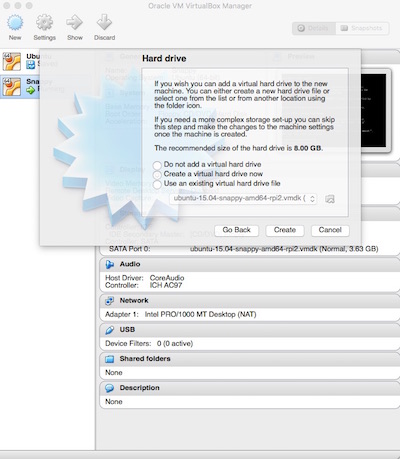The width and height of the screenshot is (400, 459).
Task: Click the window close traffic-light button
Action: [x=7, y=6]
